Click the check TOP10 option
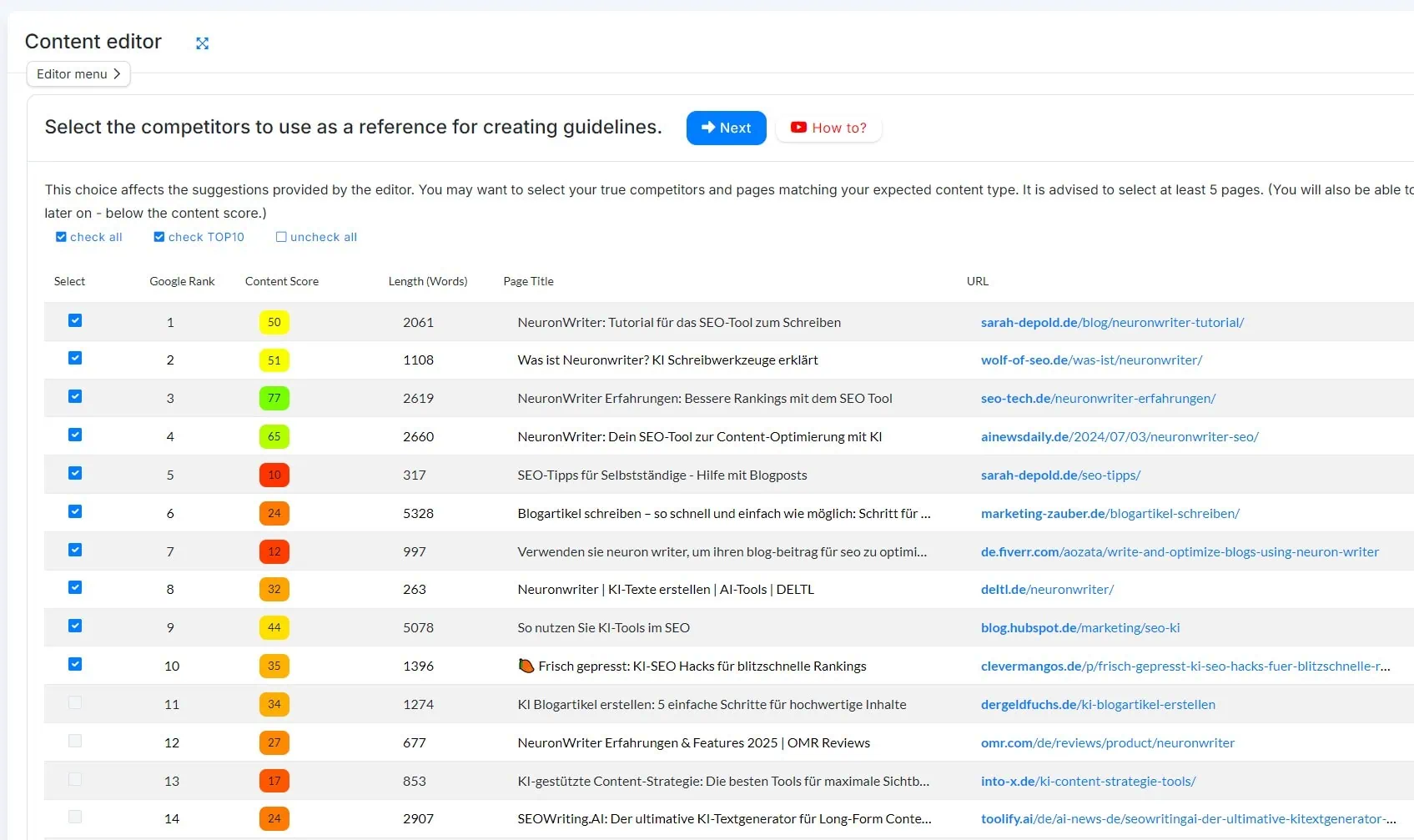The height and width of the screenshot is (840, 1414). click(x=199, y=237)
